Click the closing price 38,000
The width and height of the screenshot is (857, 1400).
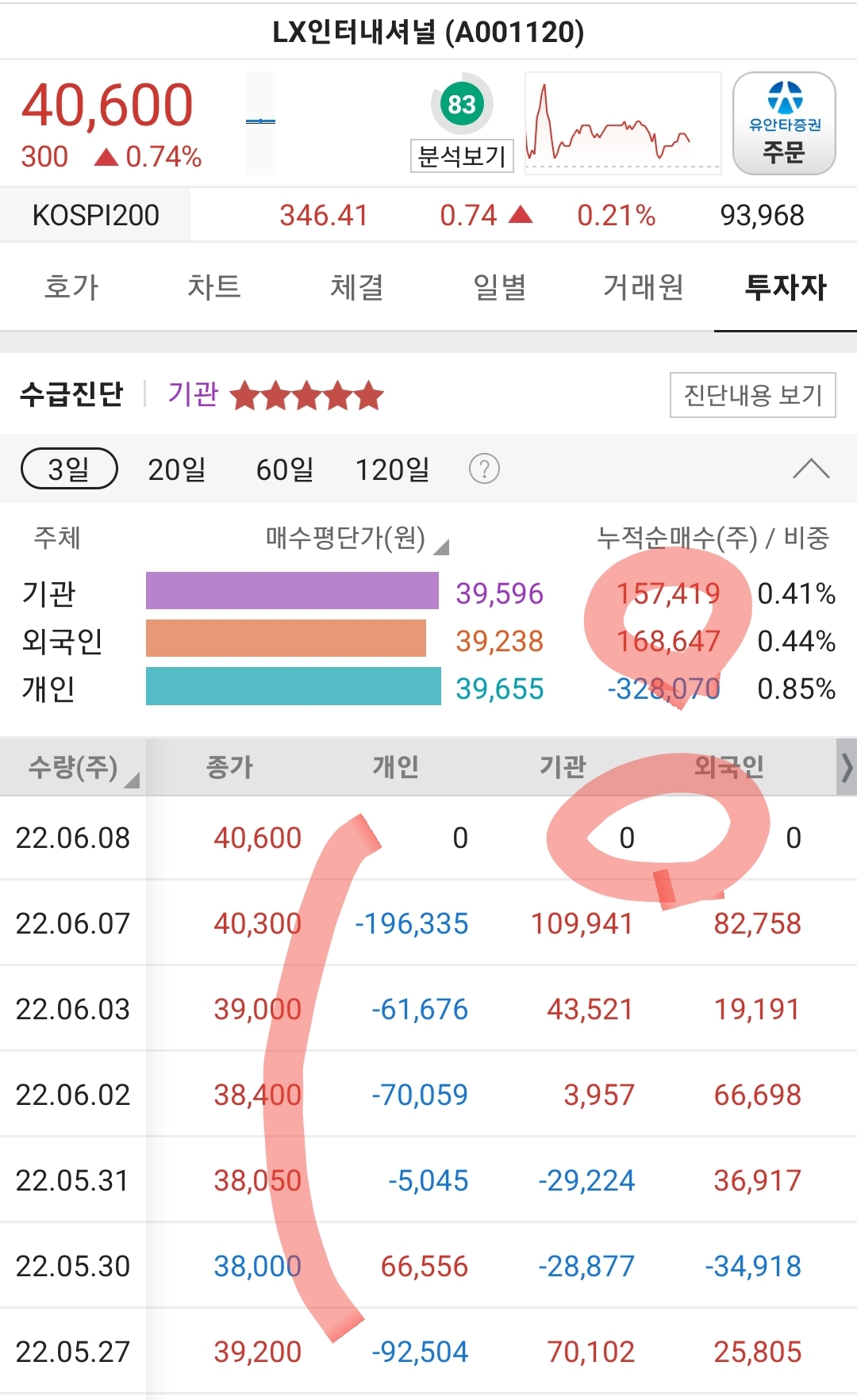pos(258,1266)
